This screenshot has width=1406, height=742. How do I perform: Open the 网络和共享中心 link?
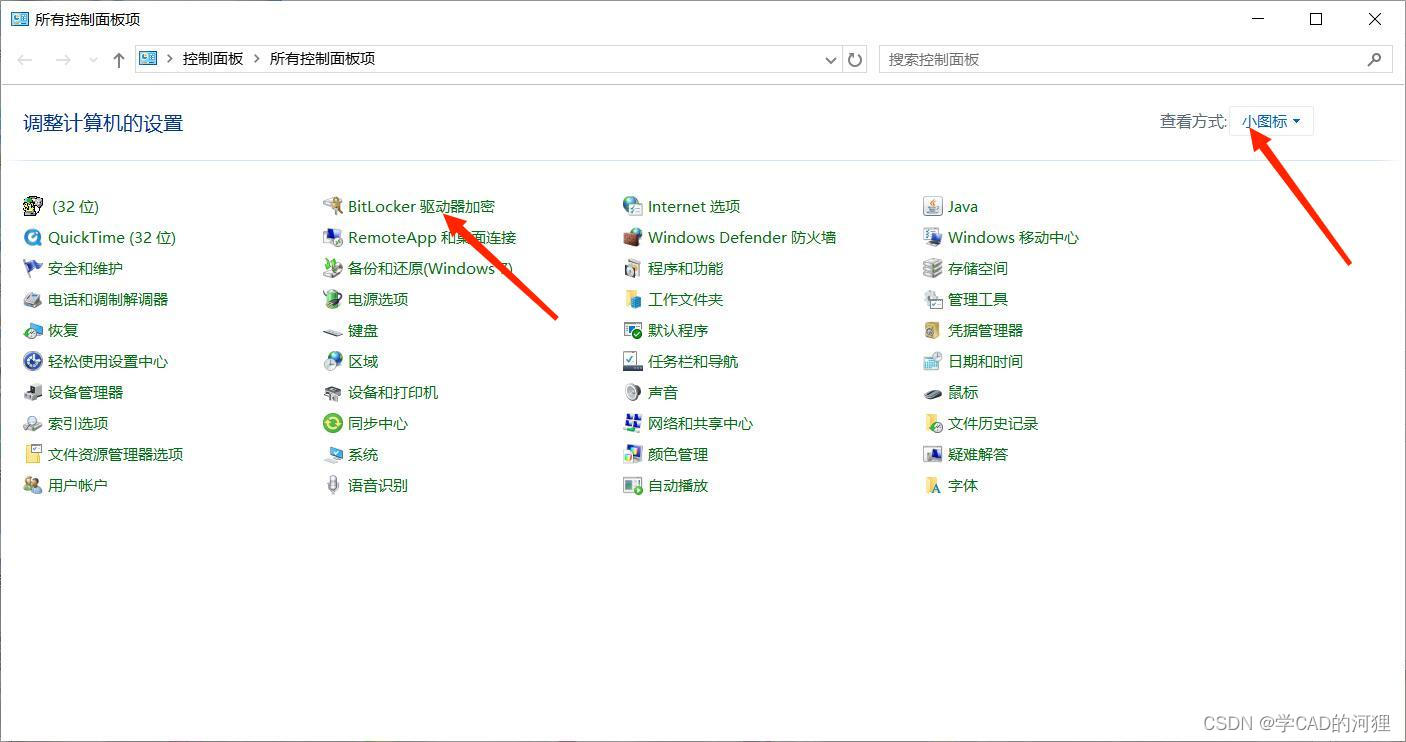(x=700, y=423)
